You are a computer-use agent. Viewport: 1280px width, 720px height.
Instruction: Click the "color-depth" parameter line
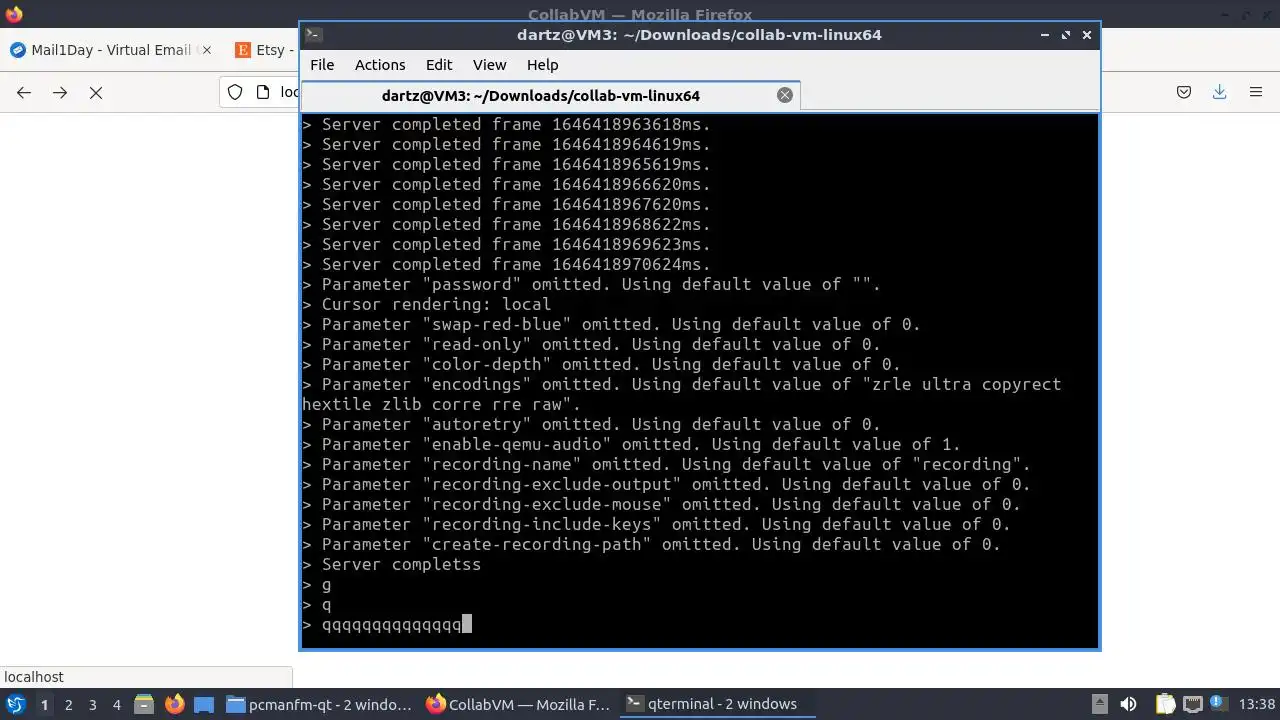(601, 365)
